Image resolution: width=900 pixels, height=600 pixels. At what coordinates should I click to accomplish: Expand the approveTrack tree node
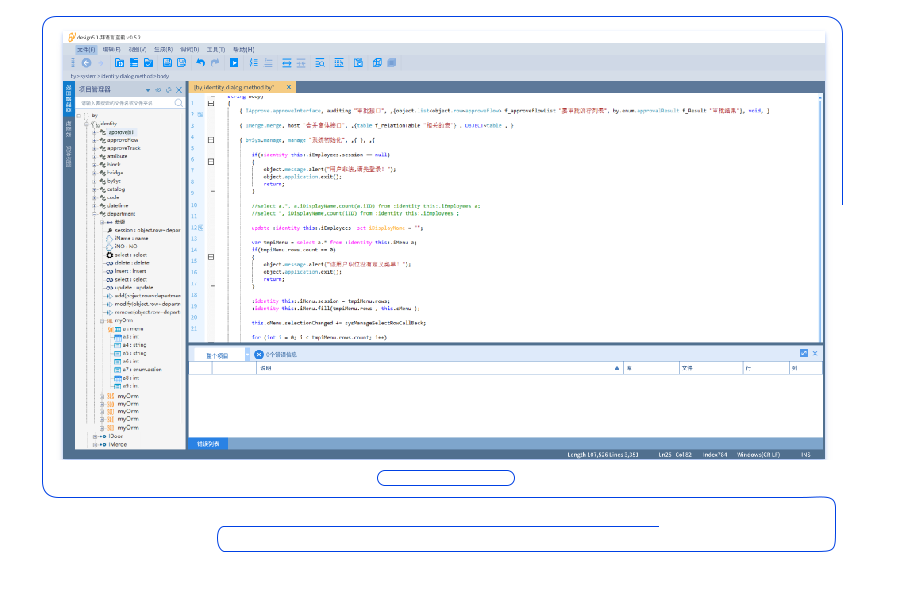pyautogui.click(x=95, y=148)
